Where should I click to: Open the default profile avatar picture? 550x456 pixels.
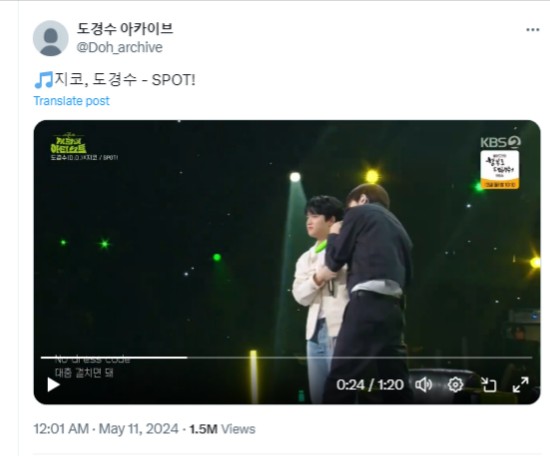click(x=51, y=38)
